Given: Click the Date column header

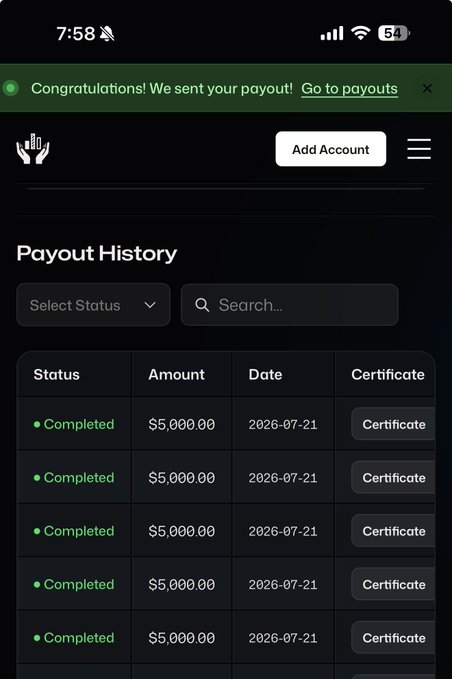Looking at the screenshot, I should (265, 375).
